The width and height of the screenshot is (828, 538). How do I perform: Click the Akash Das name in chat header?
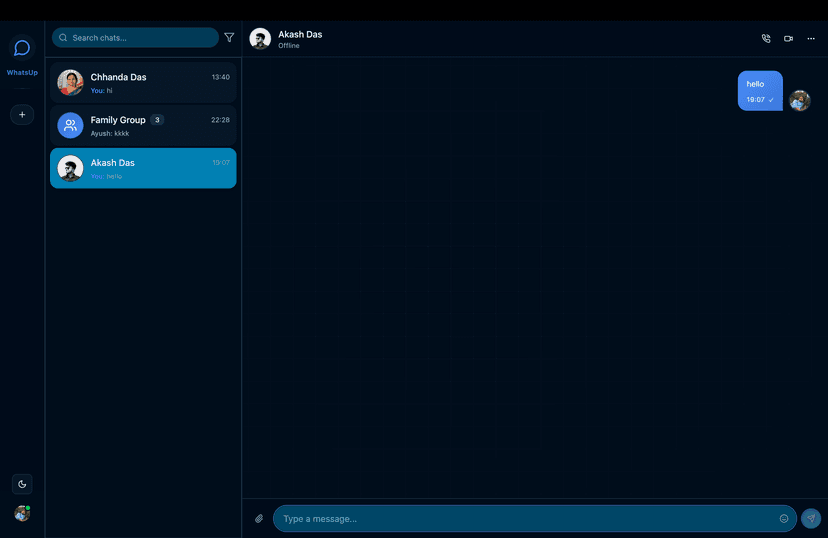300,34
